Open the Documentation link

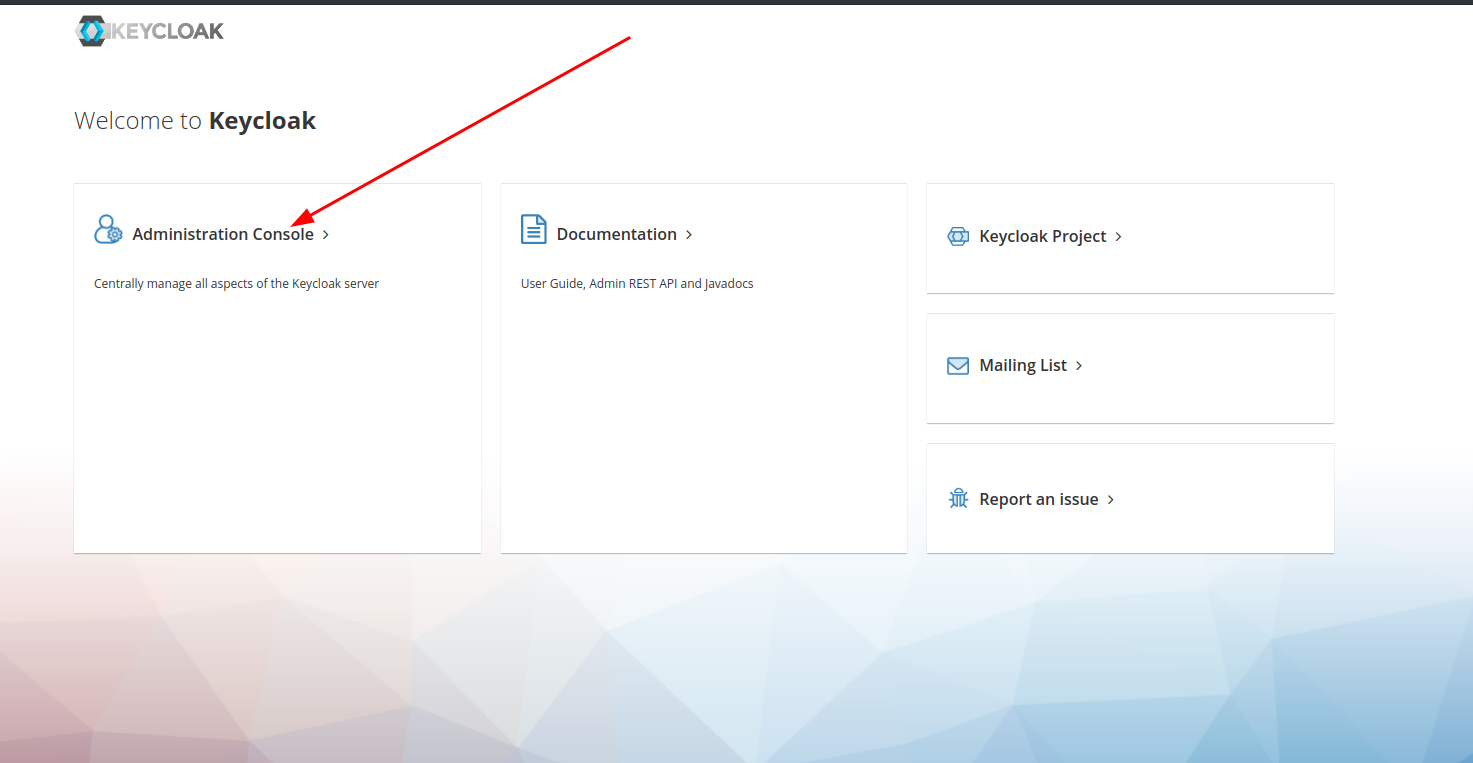click(617, 234)
